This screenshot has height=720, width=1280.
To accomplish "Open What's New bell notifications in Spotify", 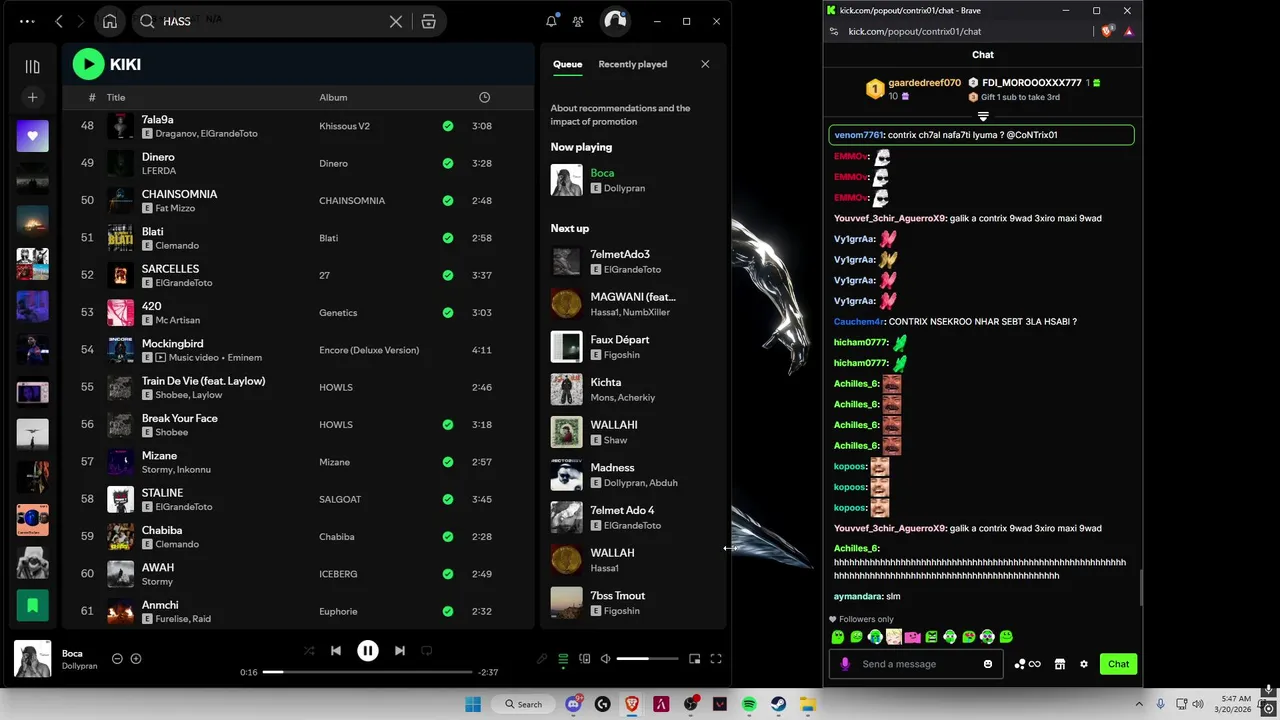I will [x=551, y=21].
